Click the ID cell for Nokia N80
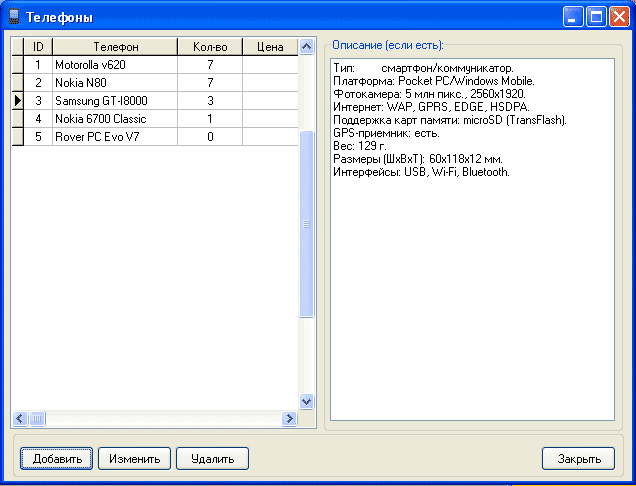The image size is (636, 486). click(x=38, y=83)
